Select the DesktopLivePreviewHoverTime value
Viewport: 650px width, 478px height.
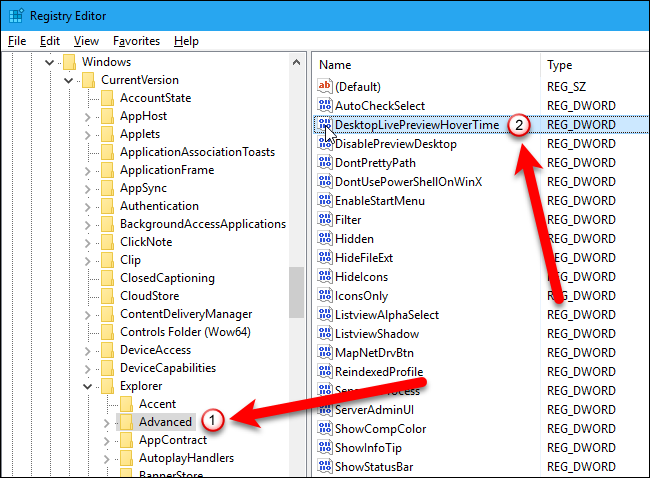point(418,125)
